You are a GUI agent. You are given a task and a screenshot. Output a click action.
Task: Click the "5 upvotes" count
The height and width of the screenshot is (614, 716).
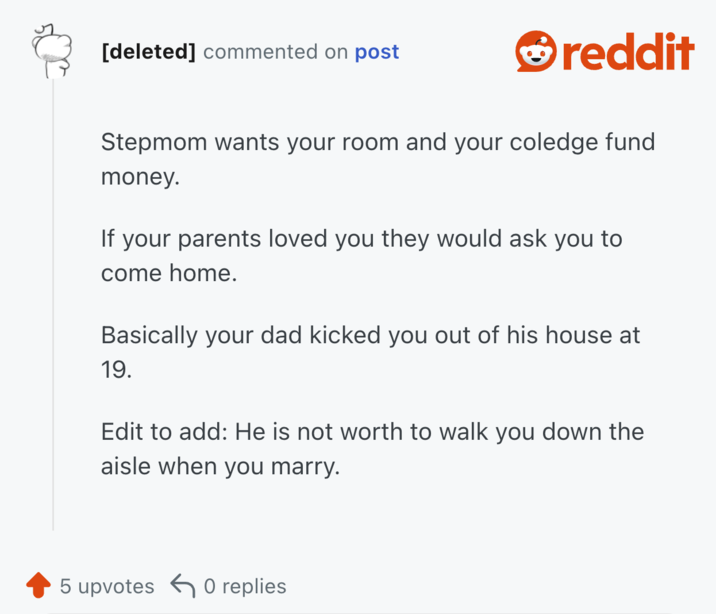coord(107,586)
